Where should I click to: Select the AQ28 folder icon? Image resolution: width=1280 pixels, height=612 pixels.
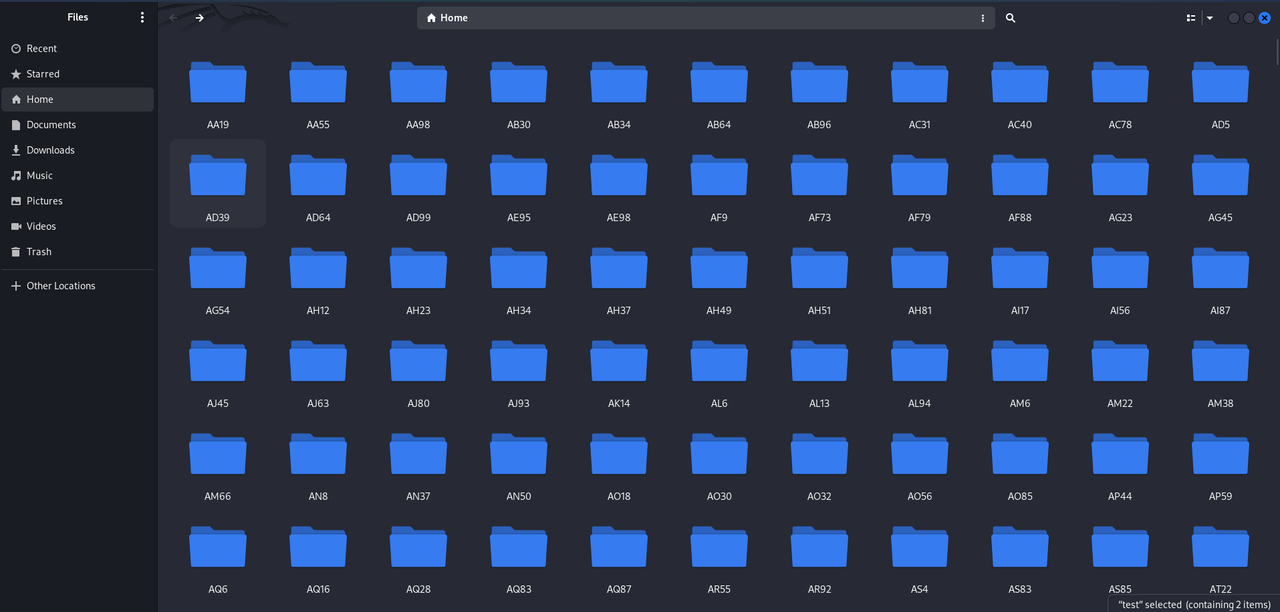tap(418, 547)
